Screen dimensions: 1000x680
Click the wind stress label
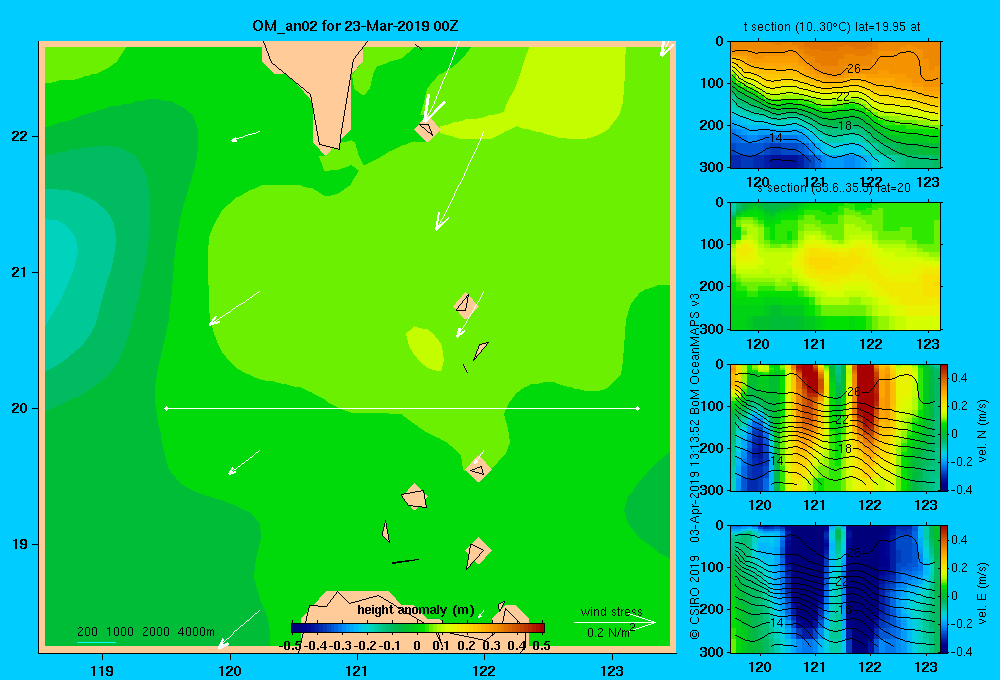click(612, 612)
